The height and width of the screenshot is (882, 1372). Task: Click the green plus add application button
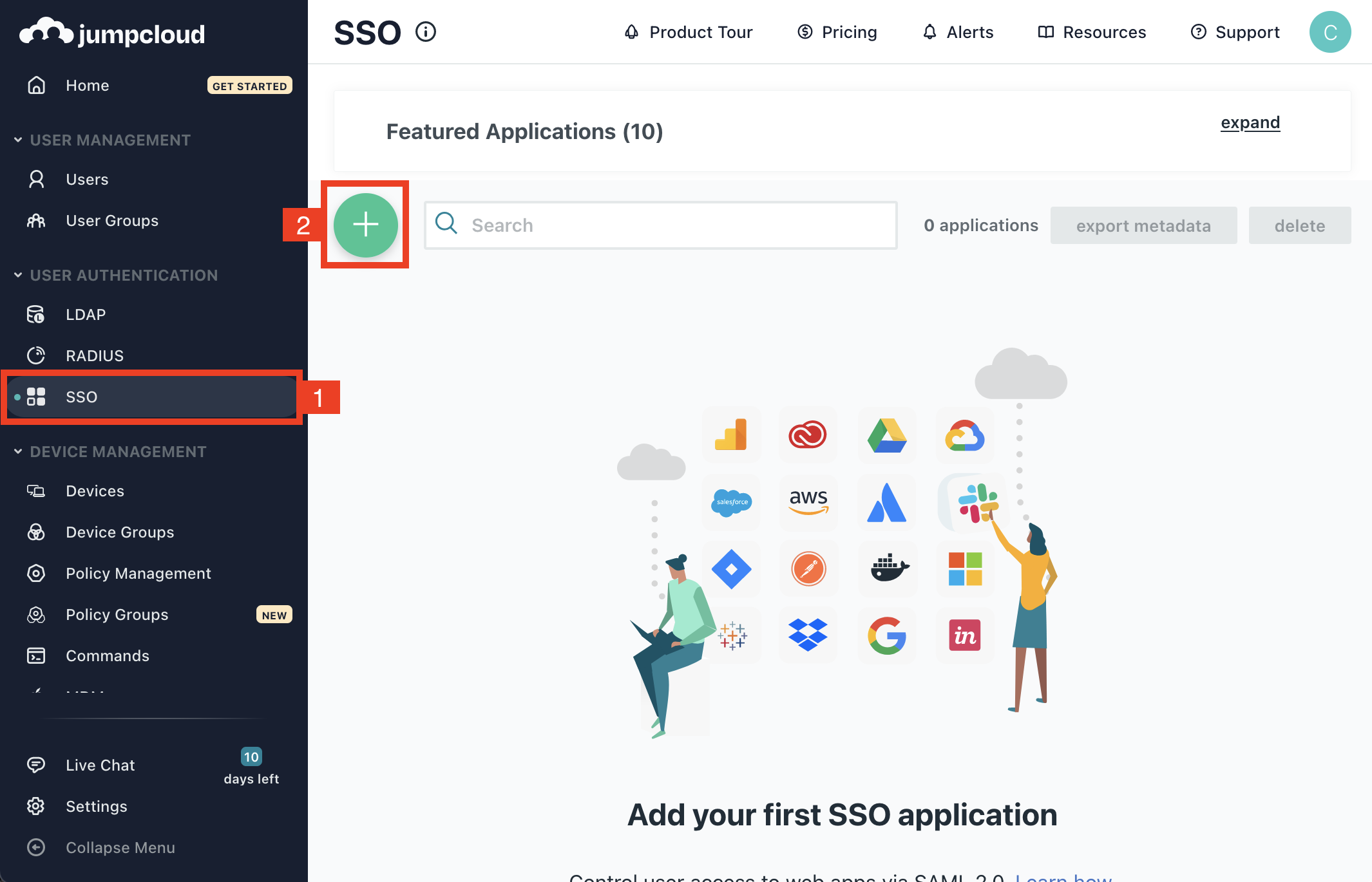(365, 225)
